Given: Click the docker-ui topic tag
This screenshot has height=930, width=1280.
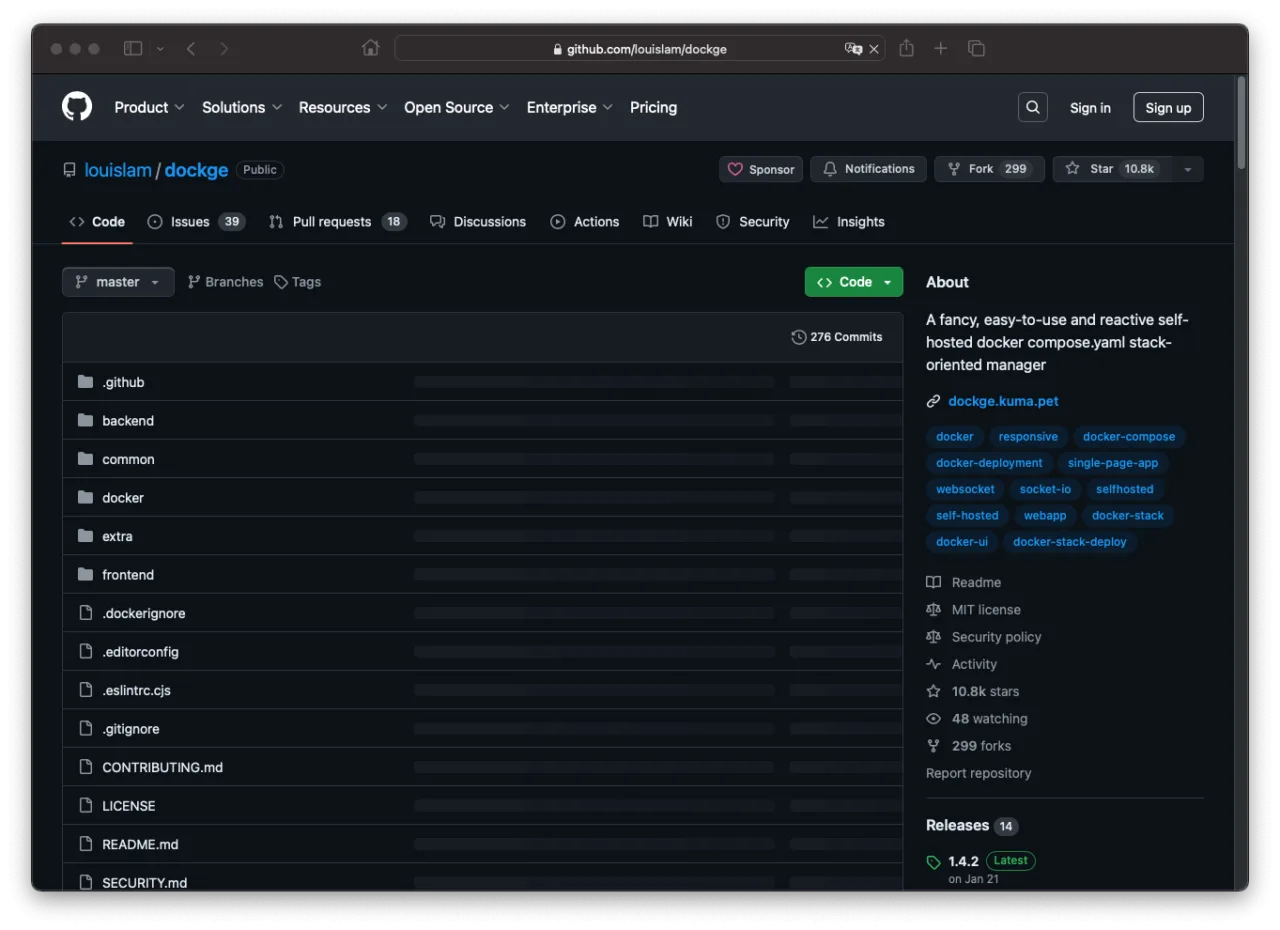Looking at the screenshot, I should 962,542.
